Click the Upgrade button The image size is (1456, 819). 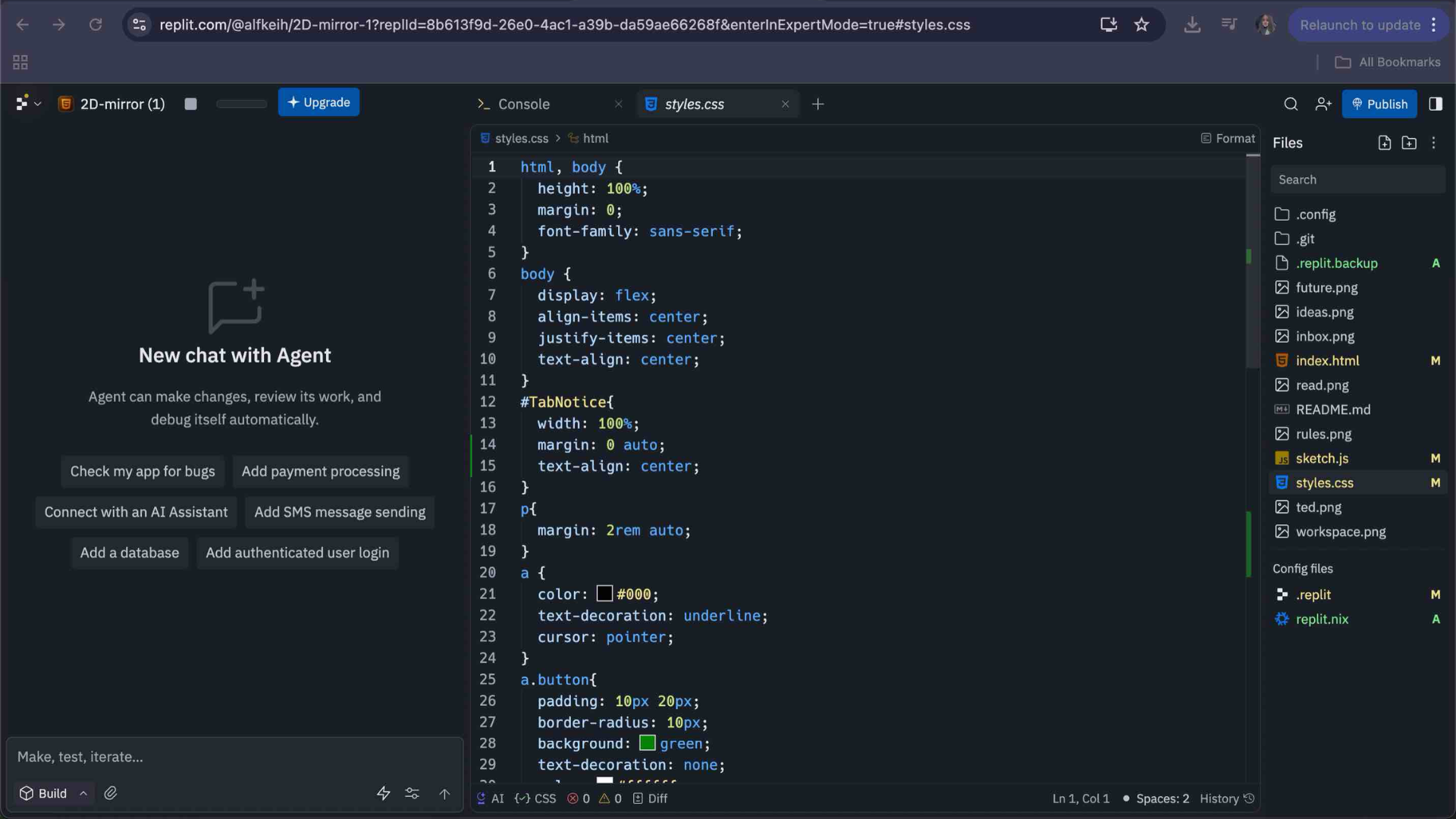coord(318,102)
